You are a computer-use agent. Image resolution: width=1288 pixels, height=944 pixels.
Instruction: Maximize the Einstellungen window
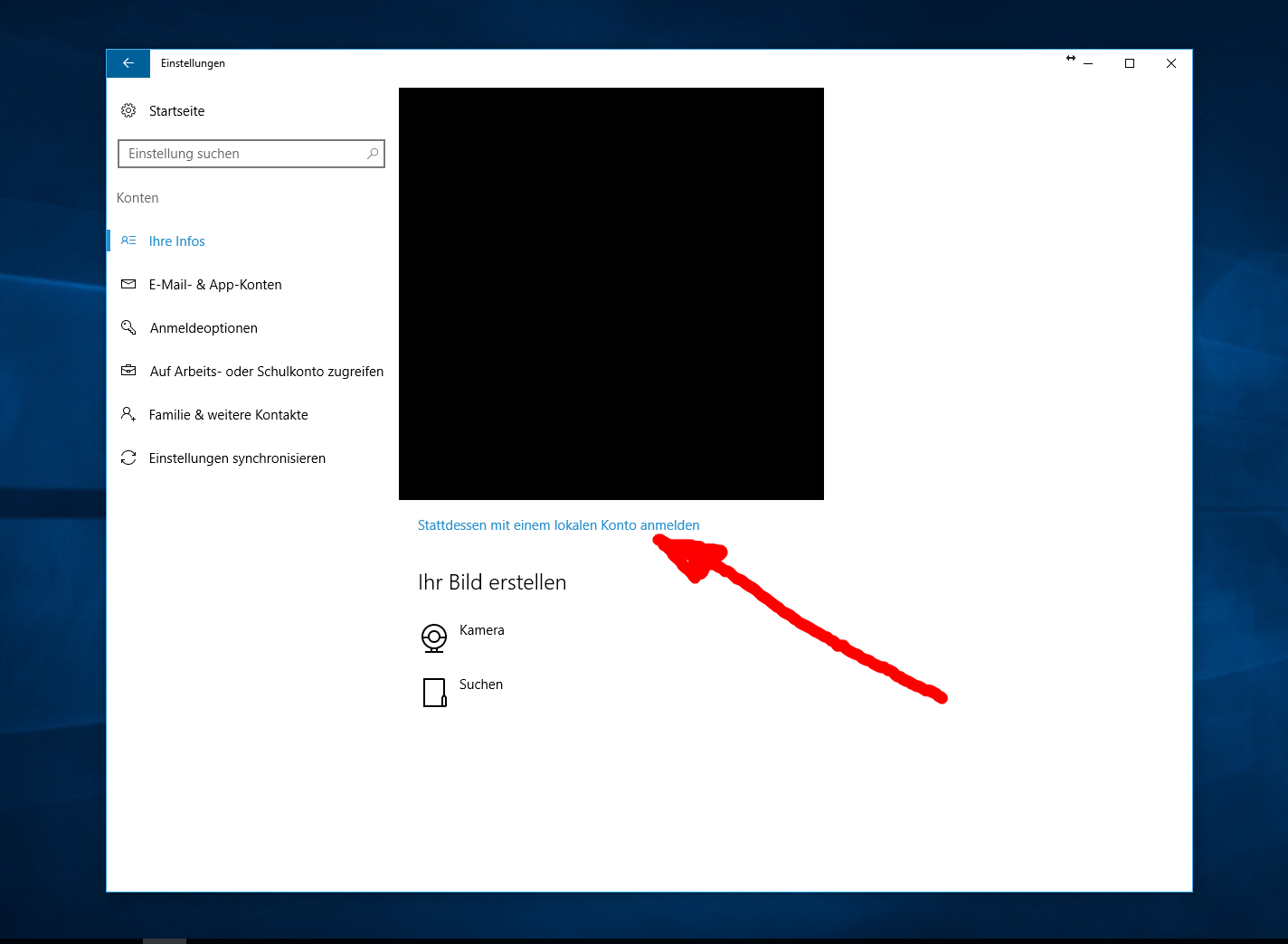click(1130, 63)
